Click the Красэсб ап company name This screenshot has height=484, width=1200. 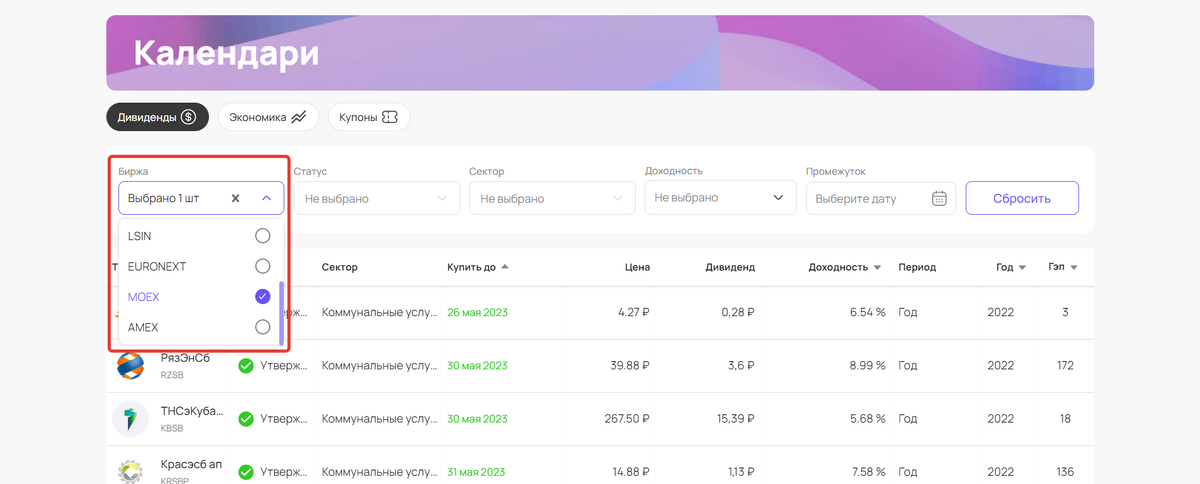(192, 465)
